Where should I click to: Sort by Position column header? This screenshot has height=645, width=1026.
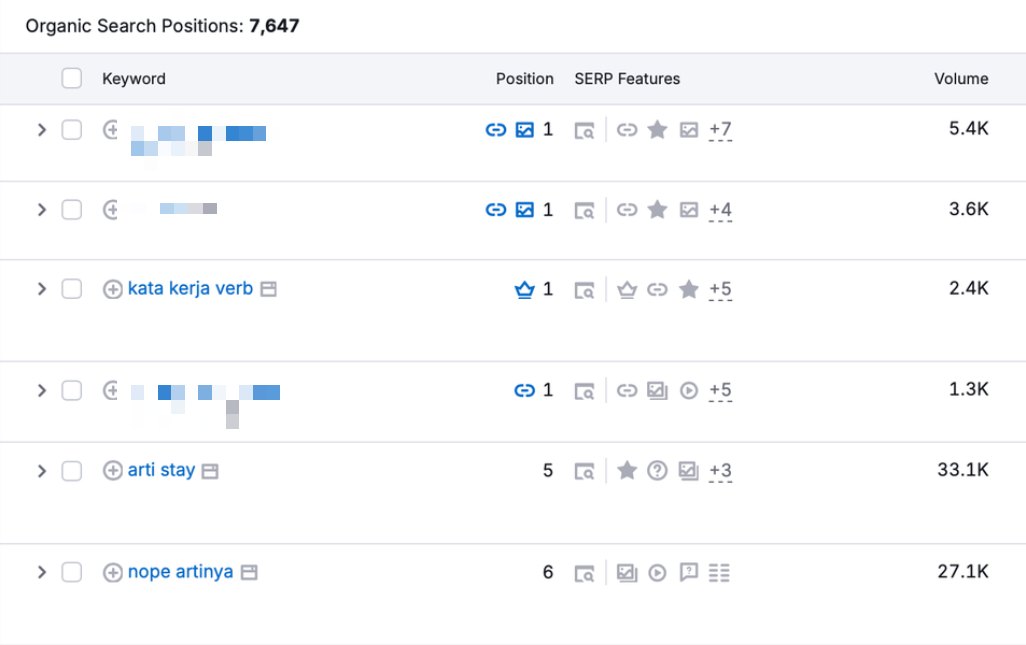click(525, 78)
